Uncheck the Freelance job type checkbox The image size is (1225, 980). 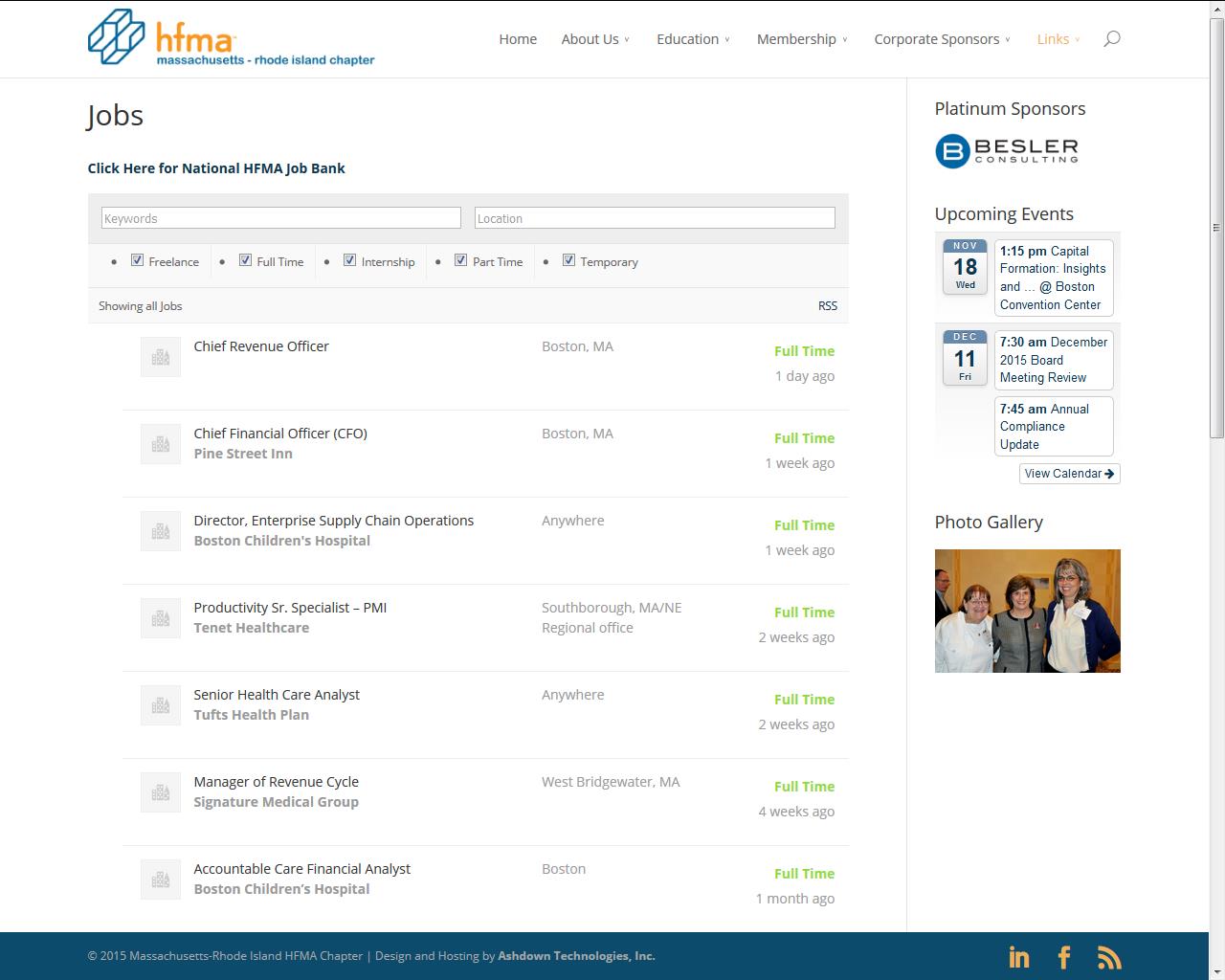click(x=138, y=260)
